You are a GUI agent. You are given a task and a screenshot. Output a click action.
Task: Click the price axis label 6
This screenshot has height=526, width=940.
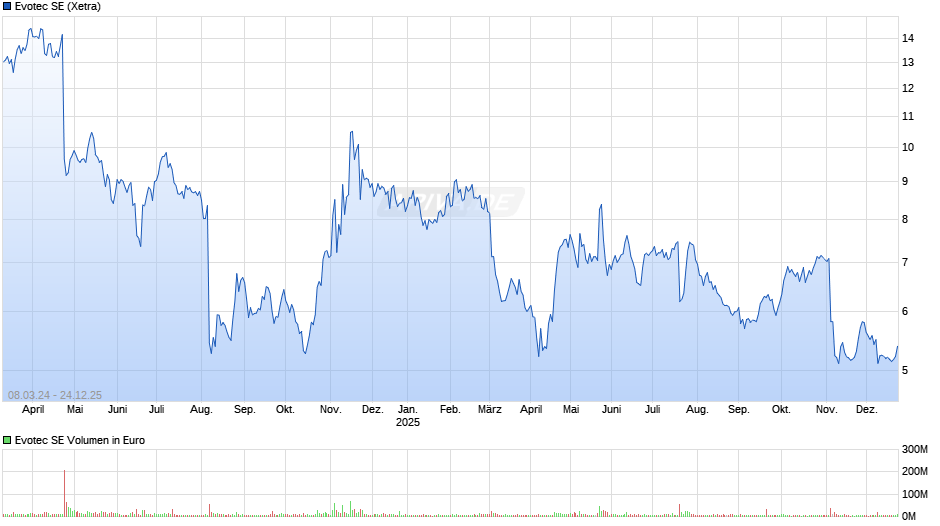pyautogui.click(x=905, y=311)
